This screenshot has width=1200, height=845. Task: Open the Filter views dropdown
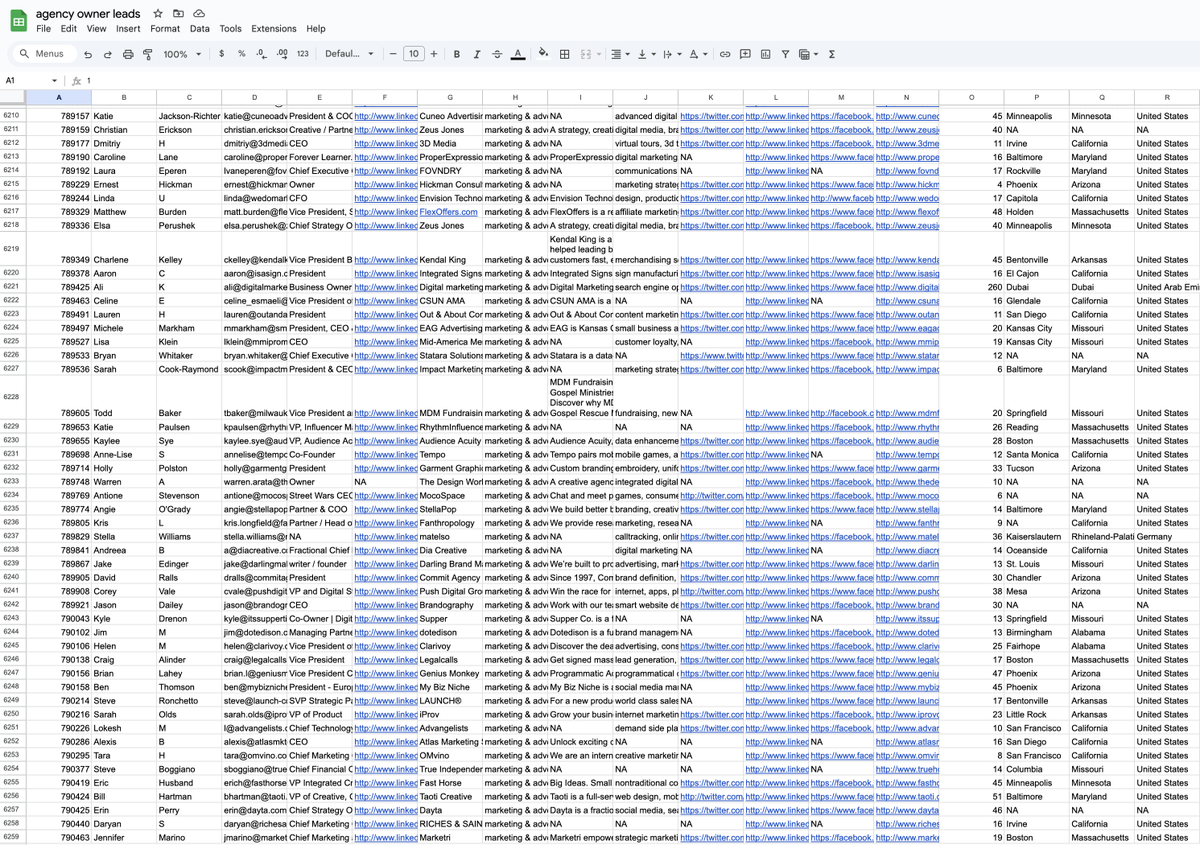(x=808, y=54)
